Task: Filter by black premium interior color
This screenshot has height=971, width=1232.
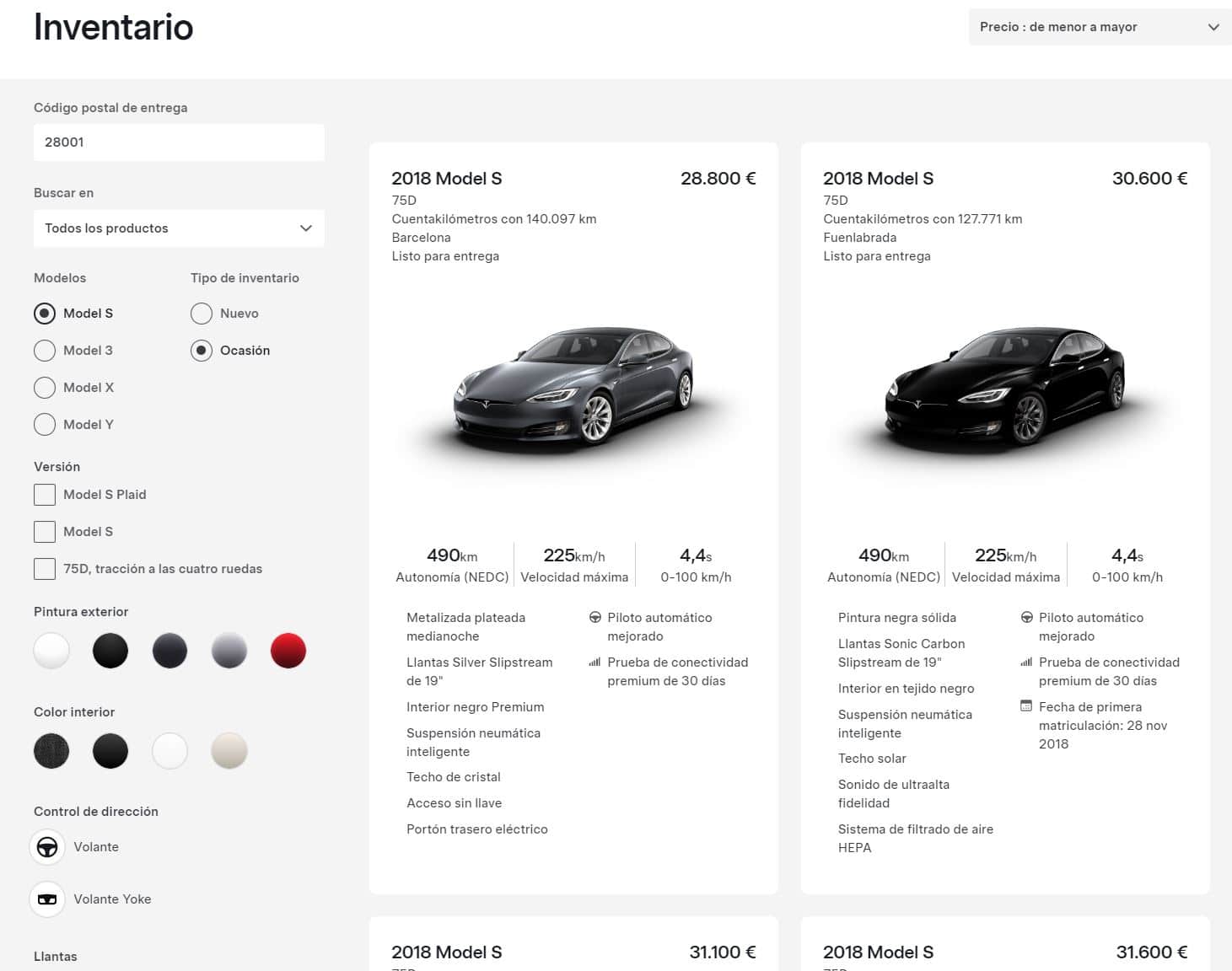Action: coord(110,751)
